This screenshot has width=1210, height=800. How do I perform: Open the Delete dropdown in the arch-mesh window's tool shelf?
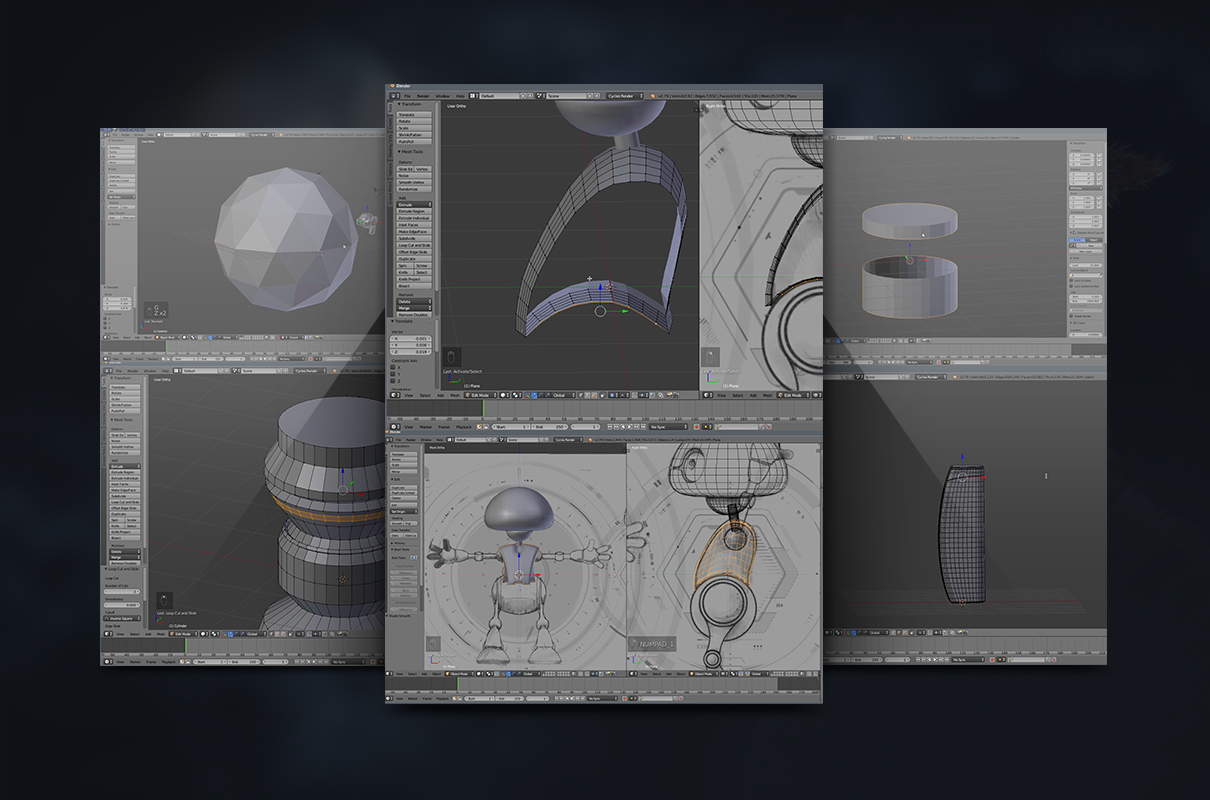click(414, 301)
